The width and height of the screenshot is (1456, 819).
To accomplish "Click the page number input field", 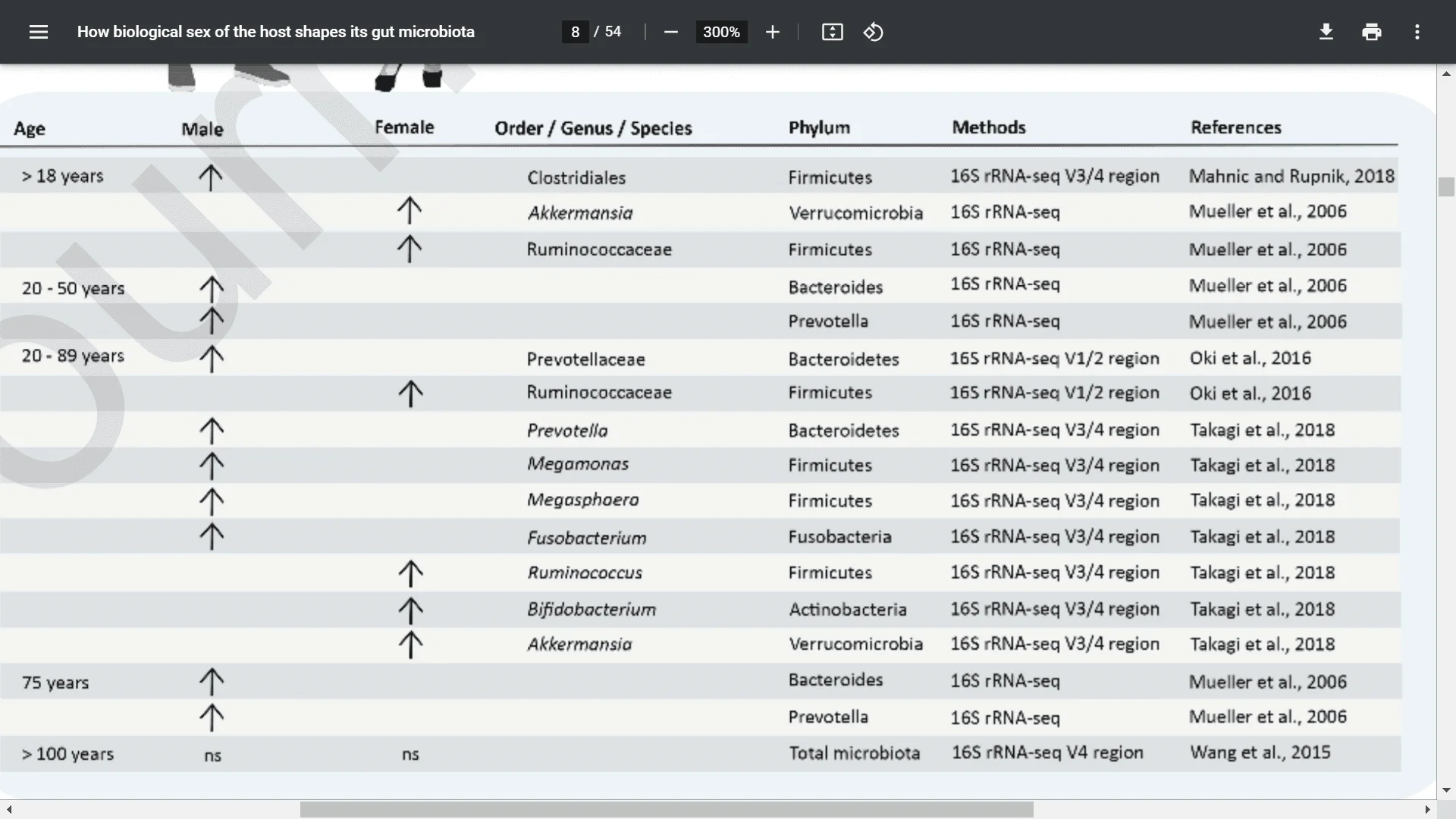I will pos(575,32).
